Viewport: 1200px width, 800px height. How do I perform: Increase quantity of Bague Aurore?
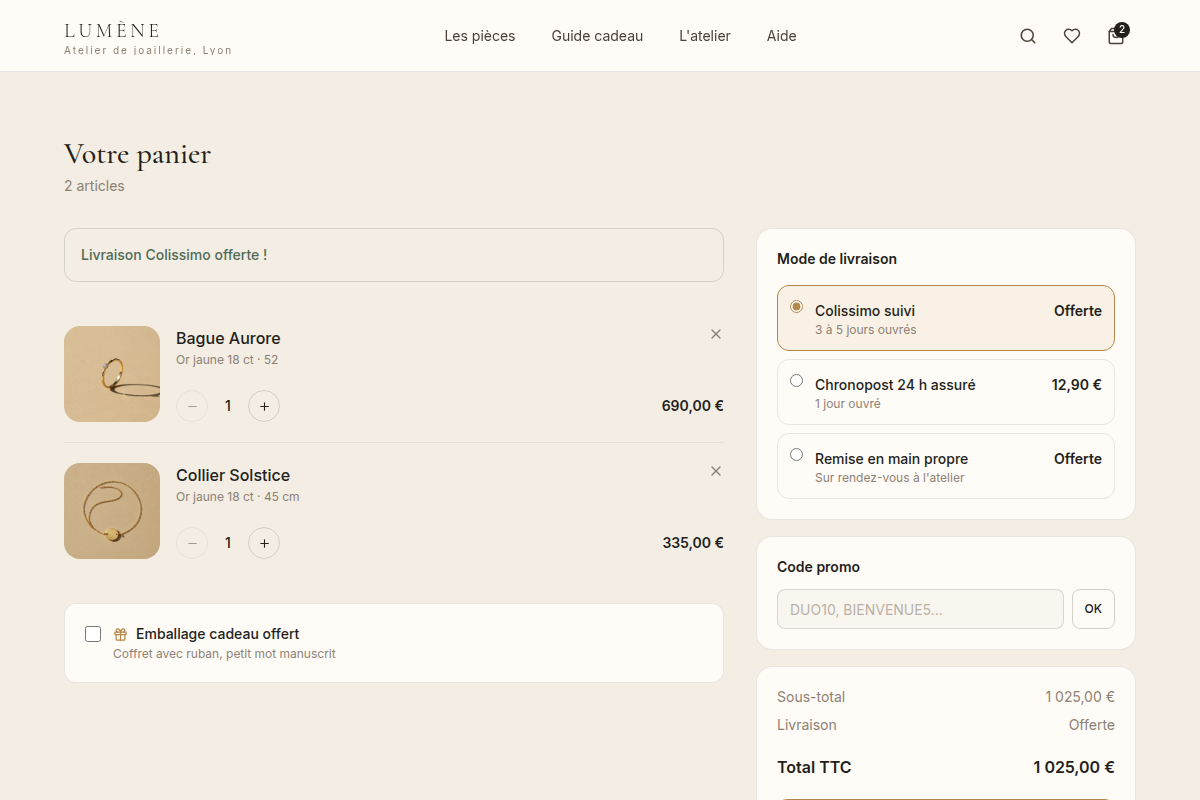(x=264, y=406)
